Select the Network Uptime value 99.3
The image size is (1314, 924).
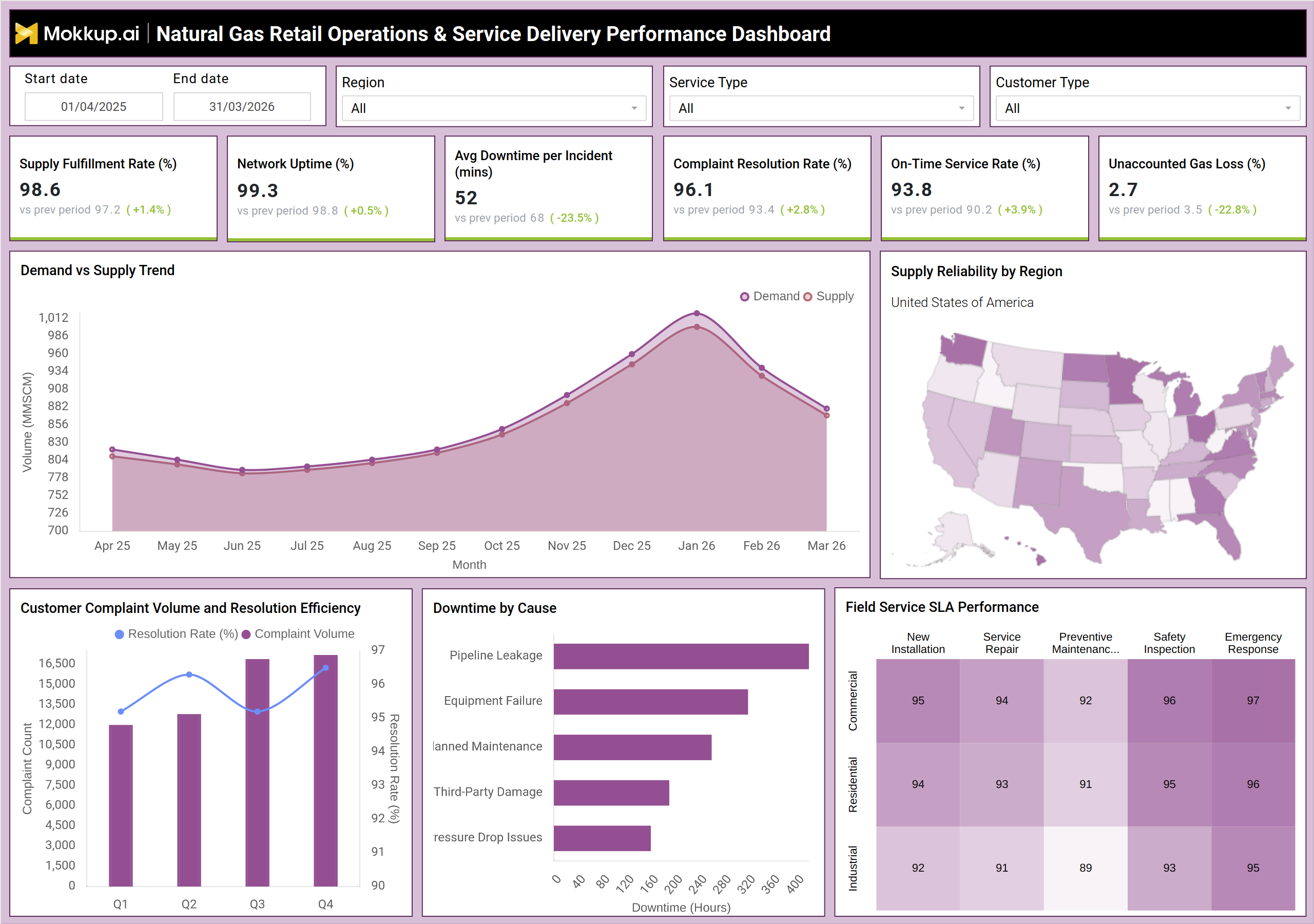tap(258, 190)
